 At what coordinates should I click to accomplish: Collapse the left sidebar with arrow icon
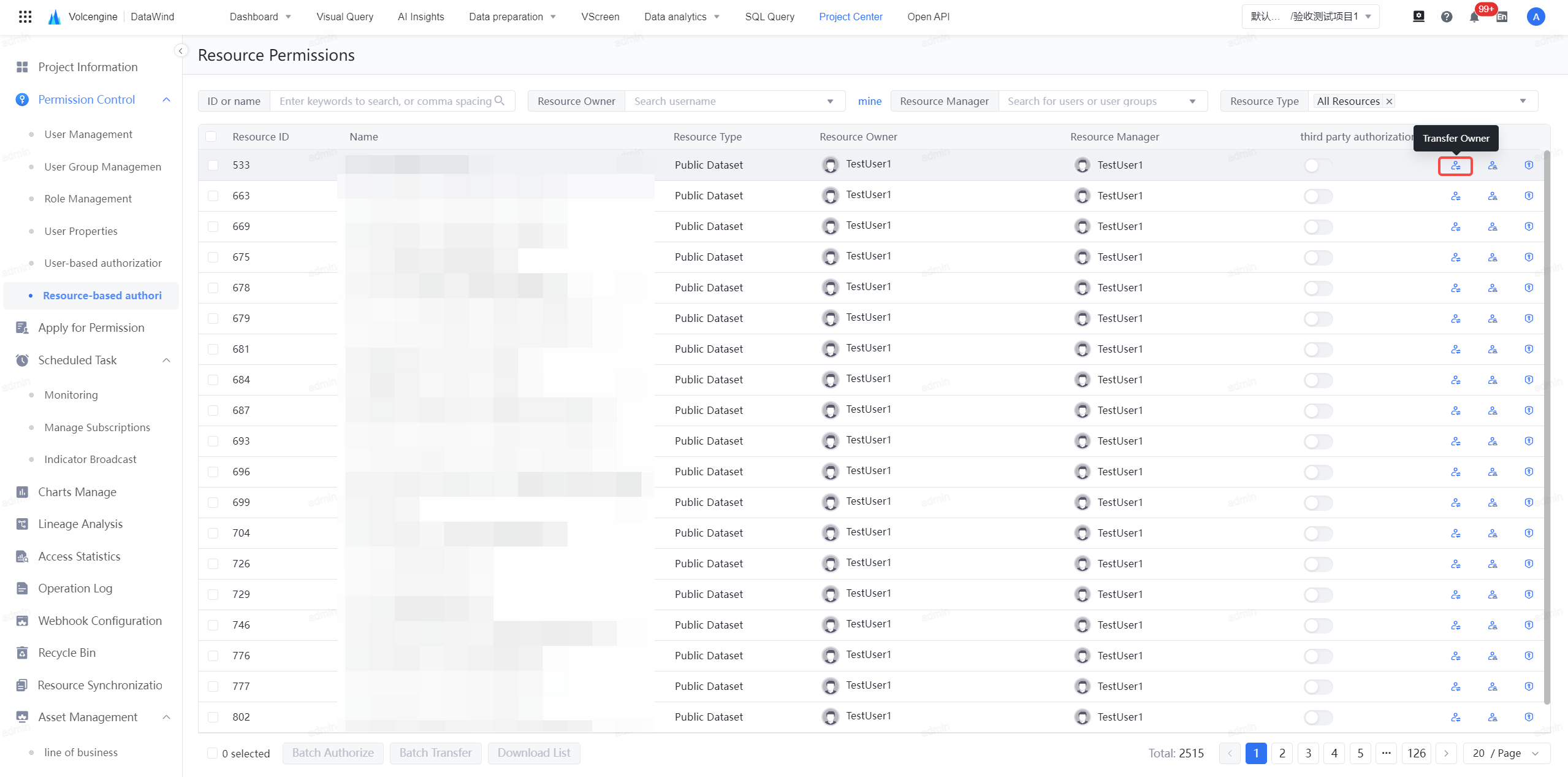pos(181,50)
